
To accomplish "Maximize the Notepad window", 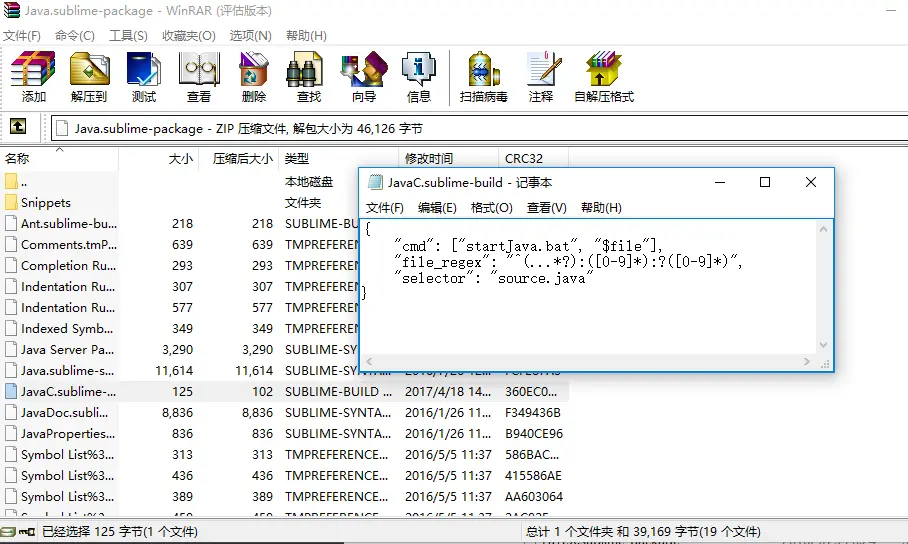I will pos(764,182).
